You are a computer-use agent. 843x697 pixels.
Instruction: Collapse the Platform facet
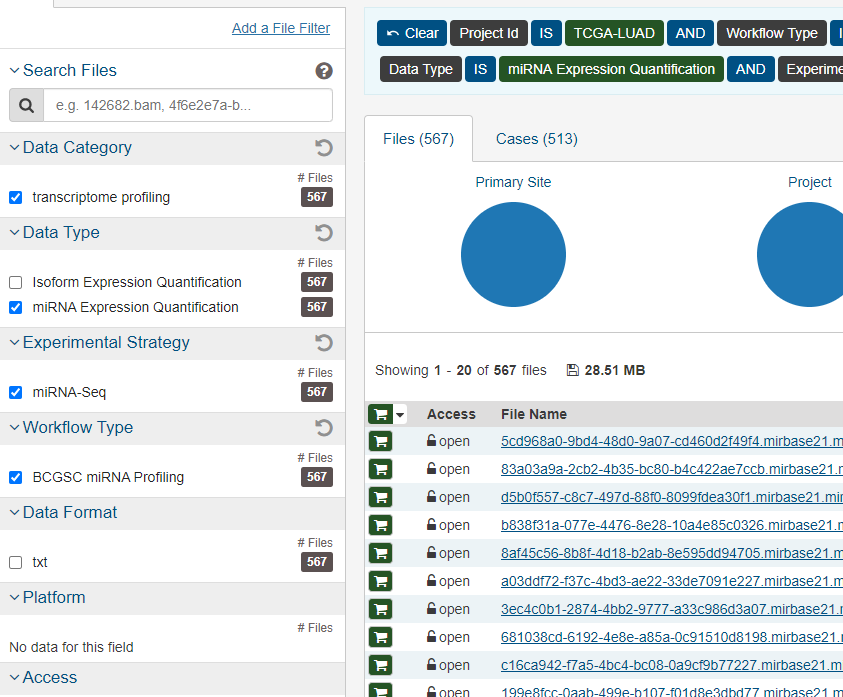pyautogui.click(x=15, y=598)
